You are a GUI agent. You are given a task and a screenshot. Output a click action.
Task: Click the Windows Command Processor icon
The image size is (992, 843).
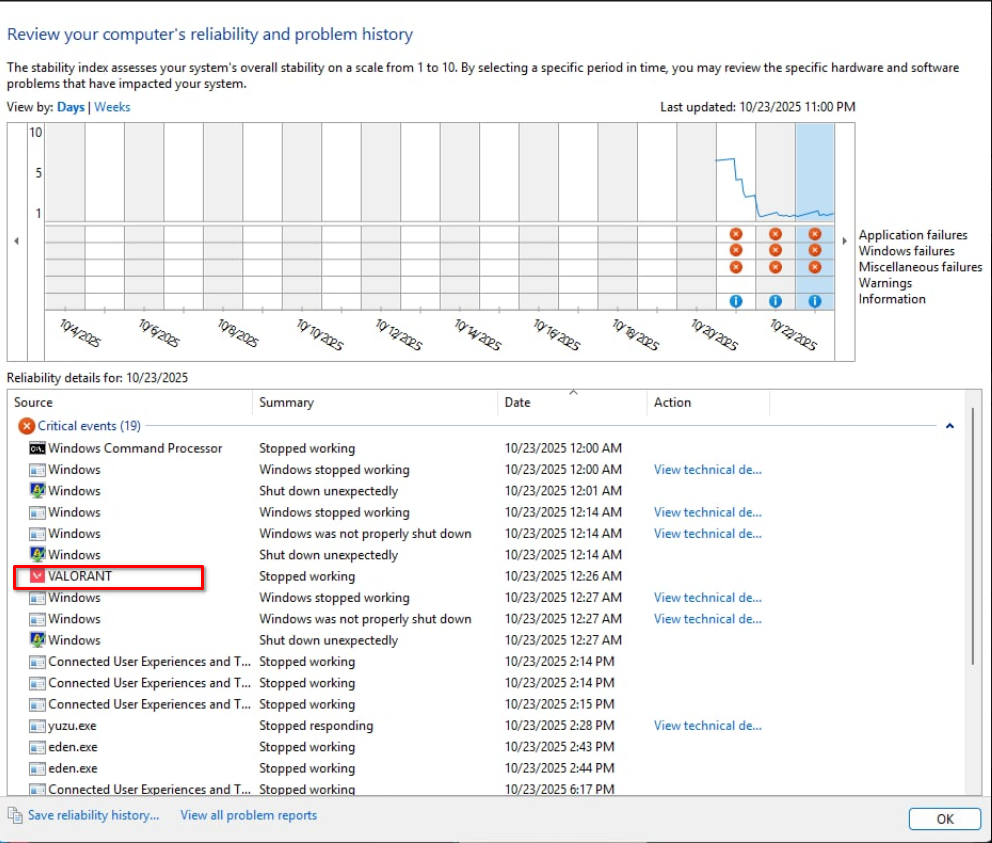[37, 448]
